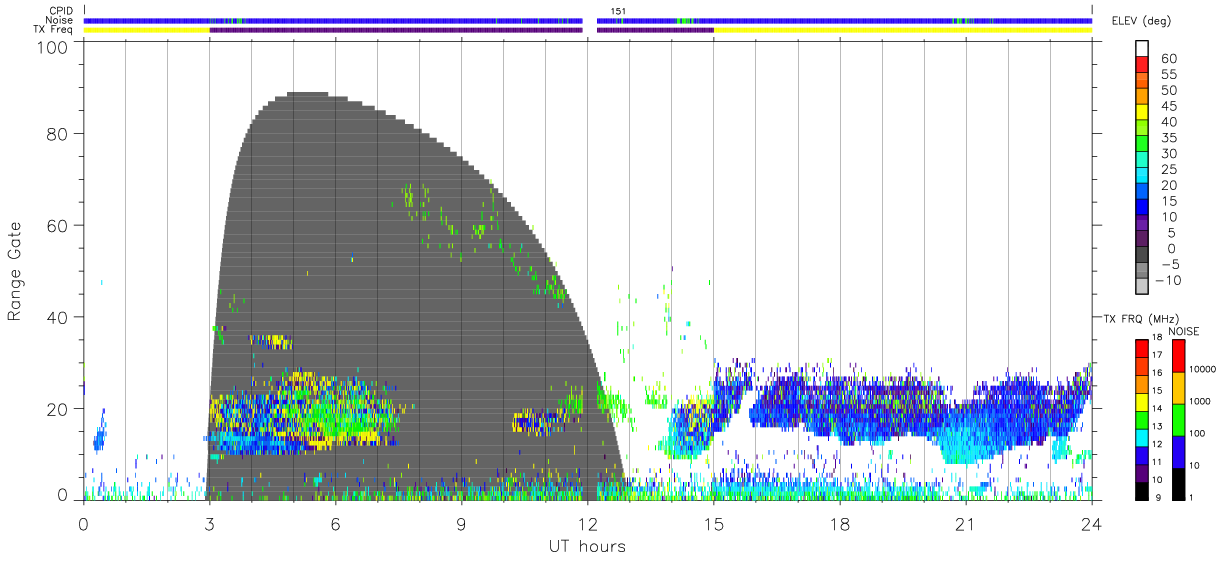Click the light gray ELEV swatch beside -10
Screen dimensions: 1228x567
tap(1141, 287)
